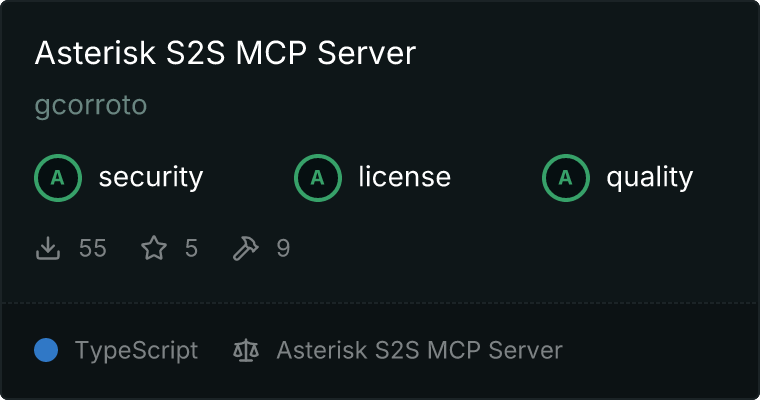Click the download count 55
Screen dimensions: 760x400
(93, 248)
